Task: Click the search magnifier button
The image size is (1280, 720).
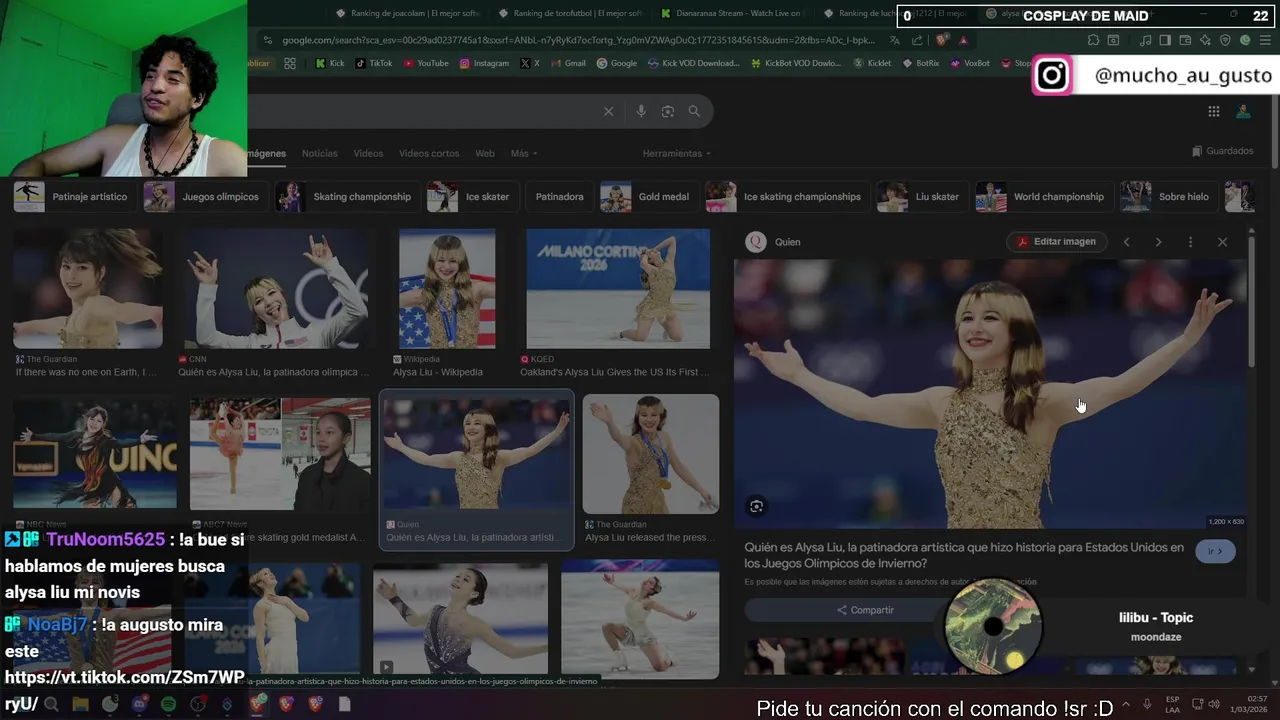Action: pyautogui.click(x=694, y=111)
